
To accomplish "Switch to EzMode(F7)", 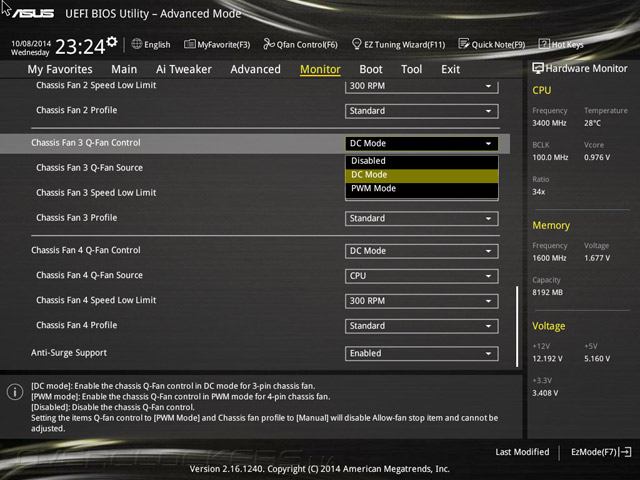I will click(x=601, y=452).
